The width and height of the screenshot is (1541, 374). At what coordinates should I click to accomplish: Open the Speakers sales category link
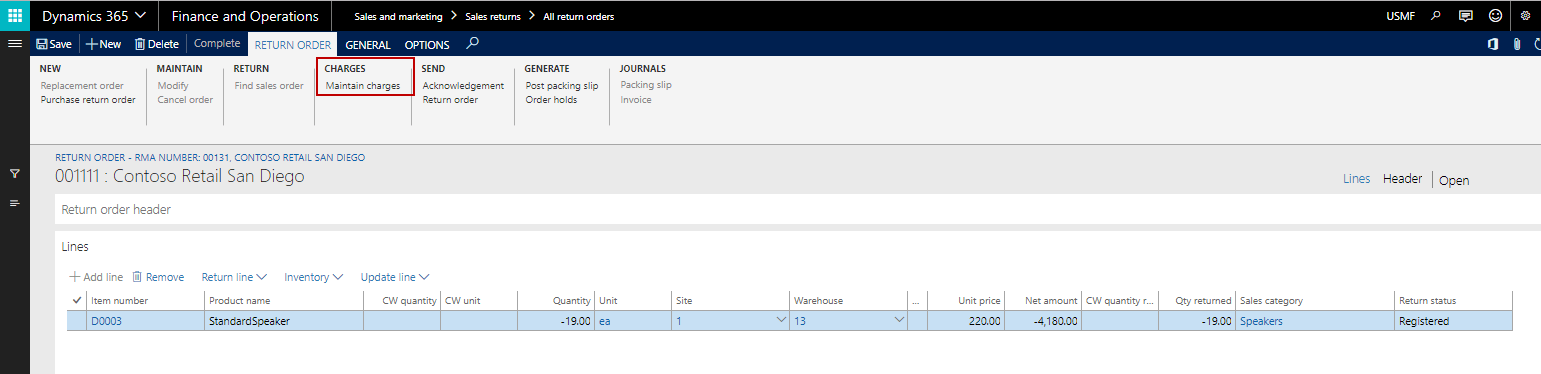coord(1261,321)
